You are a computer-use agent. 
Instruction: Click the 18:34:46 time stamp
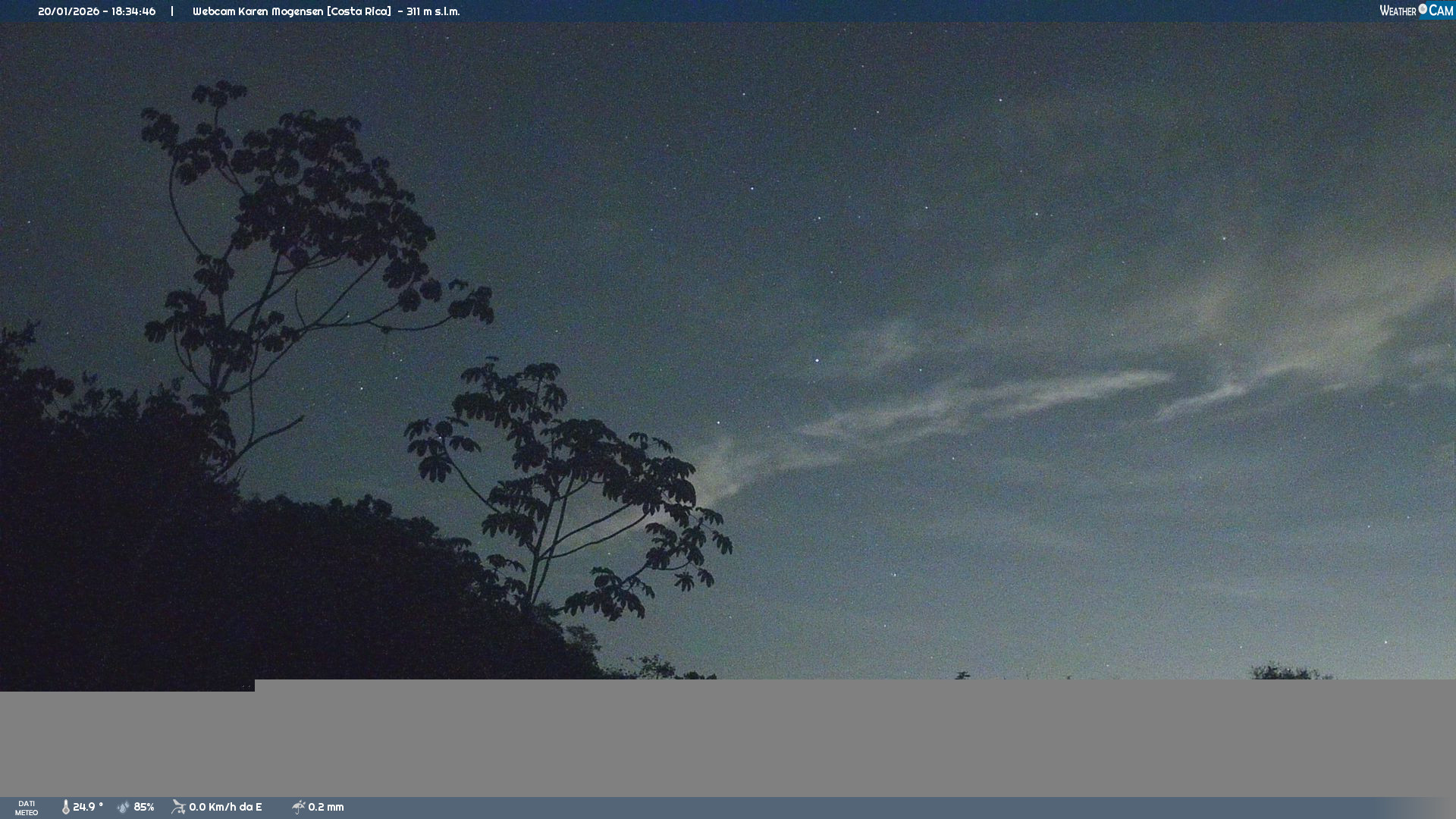(x=133, y=11)
